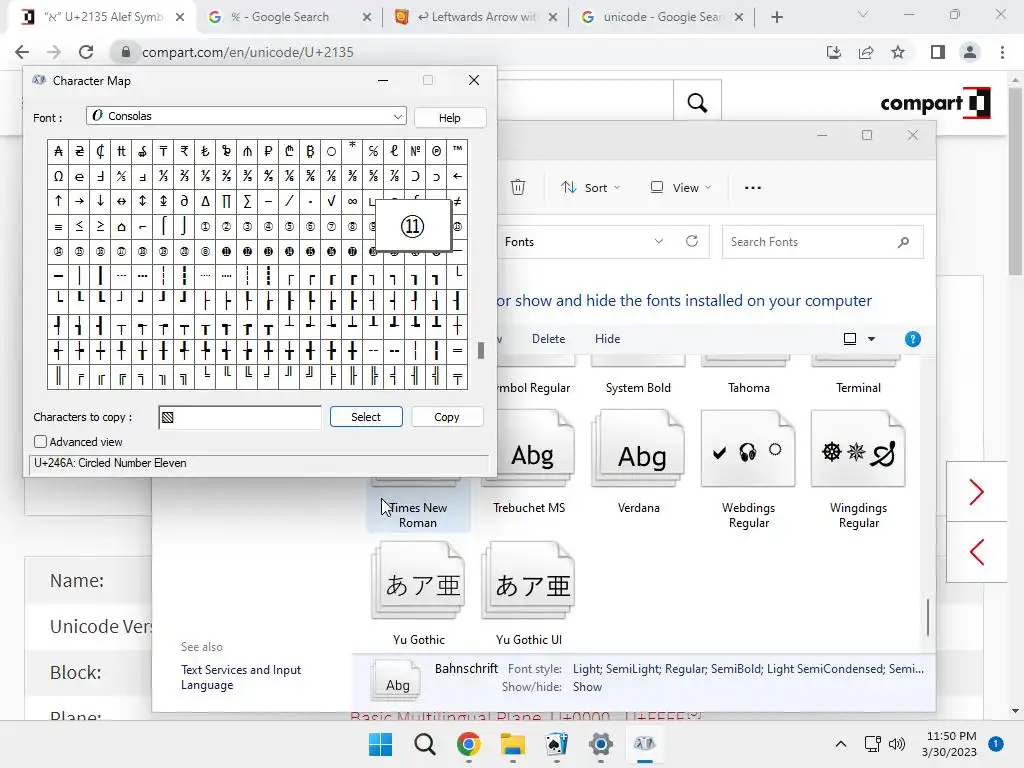Show hidden system tray icons chevron
Image resolution: width=1024 pixels, height=768 pixels.
click(x=840, y=744)
